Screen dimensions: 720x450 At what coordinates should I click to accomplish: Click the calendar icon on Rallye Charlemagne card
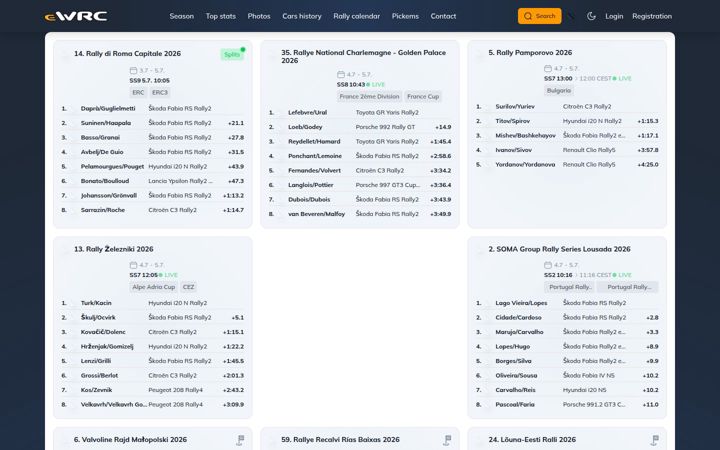(x=341, y=74)
